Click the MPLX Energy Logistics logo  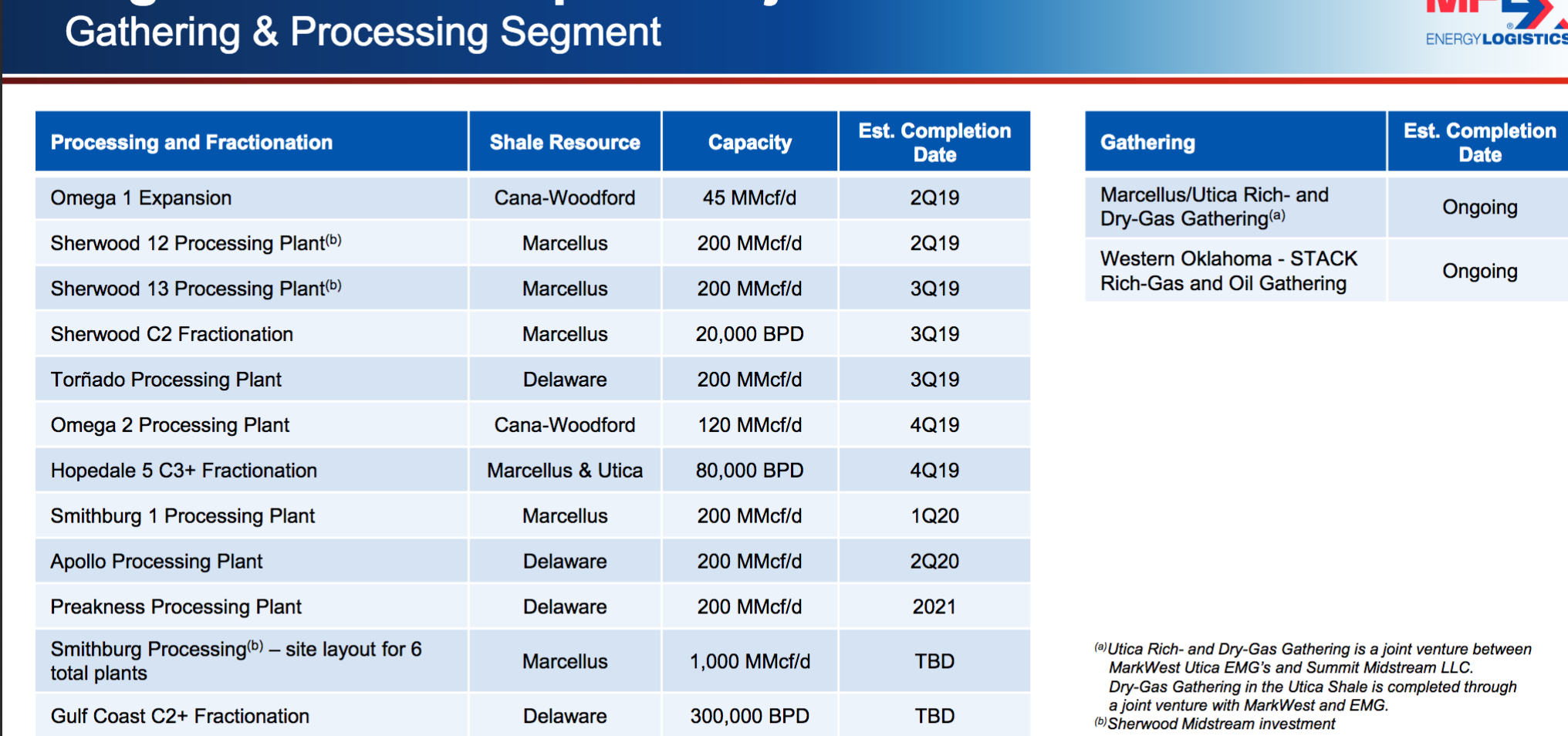1495,25
